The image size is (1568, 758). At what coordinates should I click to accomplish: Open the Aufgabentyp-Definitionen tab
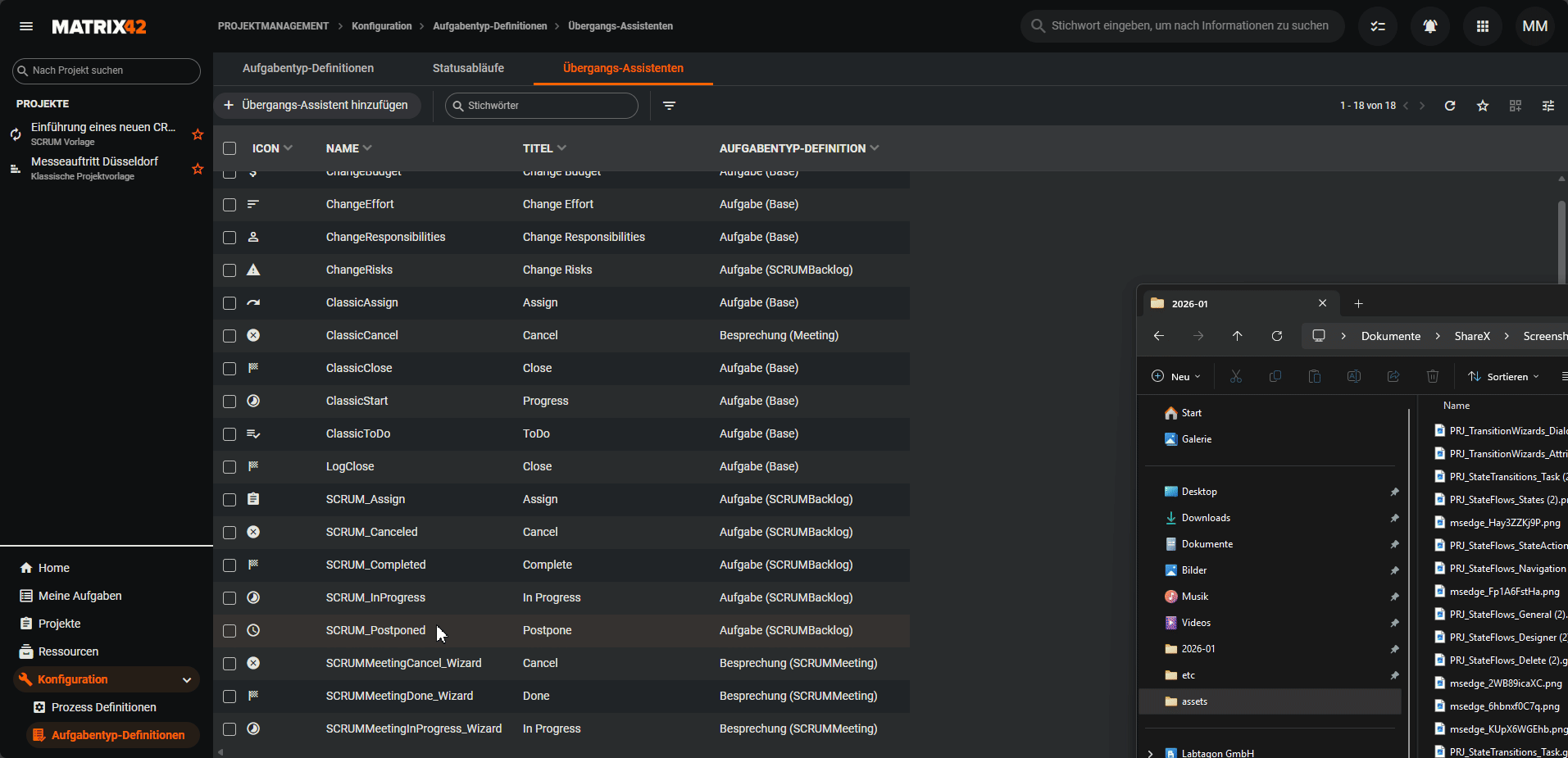click(308, 68)
